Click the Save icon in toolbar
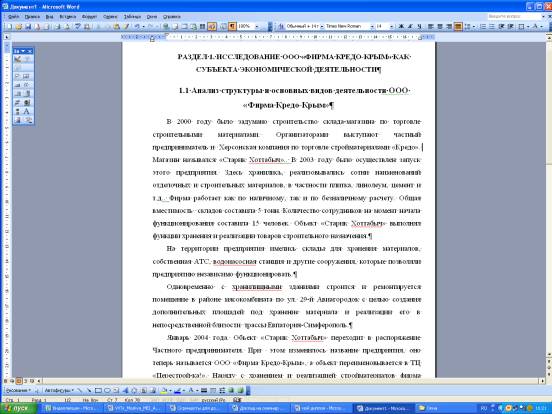552x414 pixels. point(28,26)
